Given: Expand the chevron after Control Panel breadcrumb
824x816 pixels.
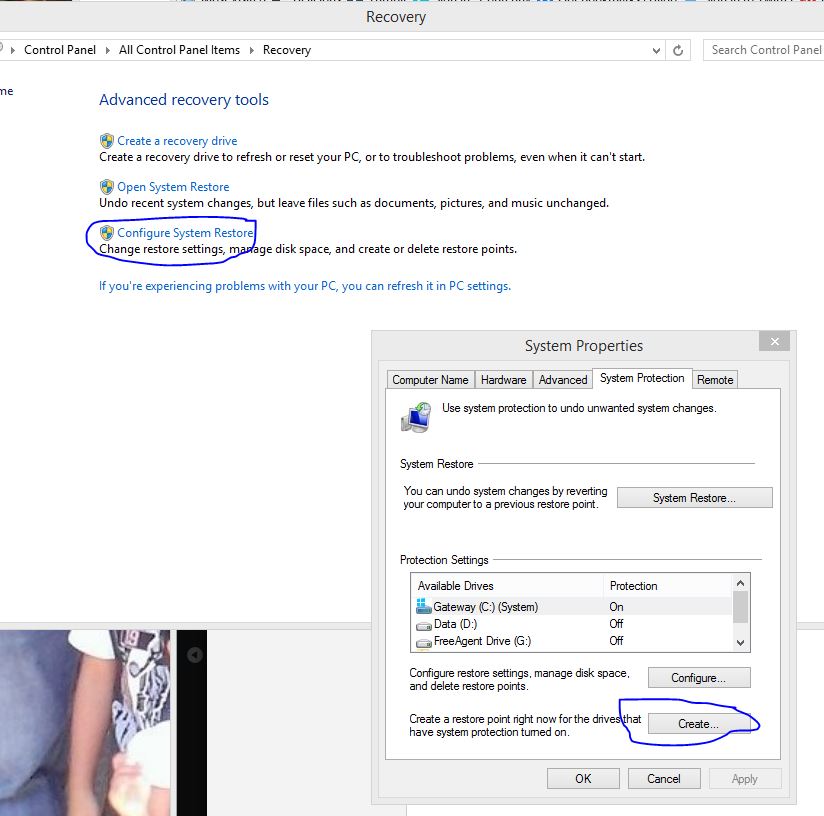Looking at the screenshot, I should (109, 50).
